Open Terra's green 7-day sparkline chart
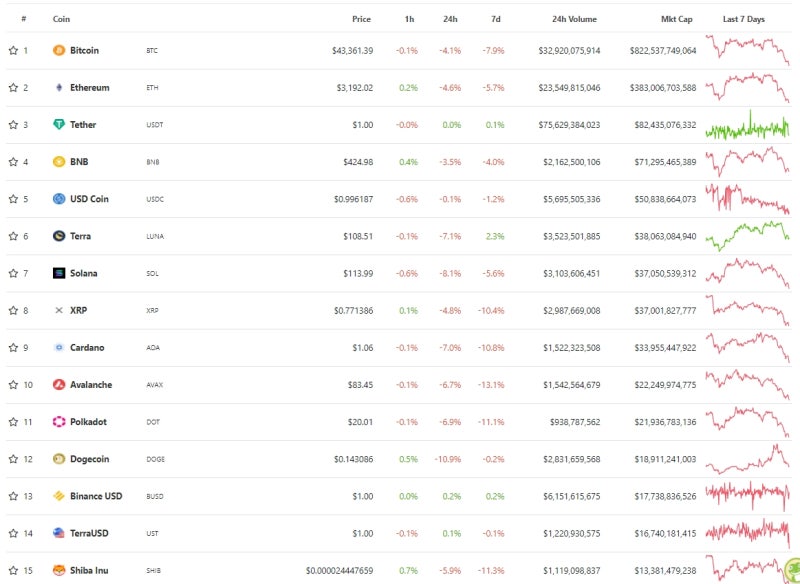Screen dimensions: 800x584 click(x=747, y=236)
